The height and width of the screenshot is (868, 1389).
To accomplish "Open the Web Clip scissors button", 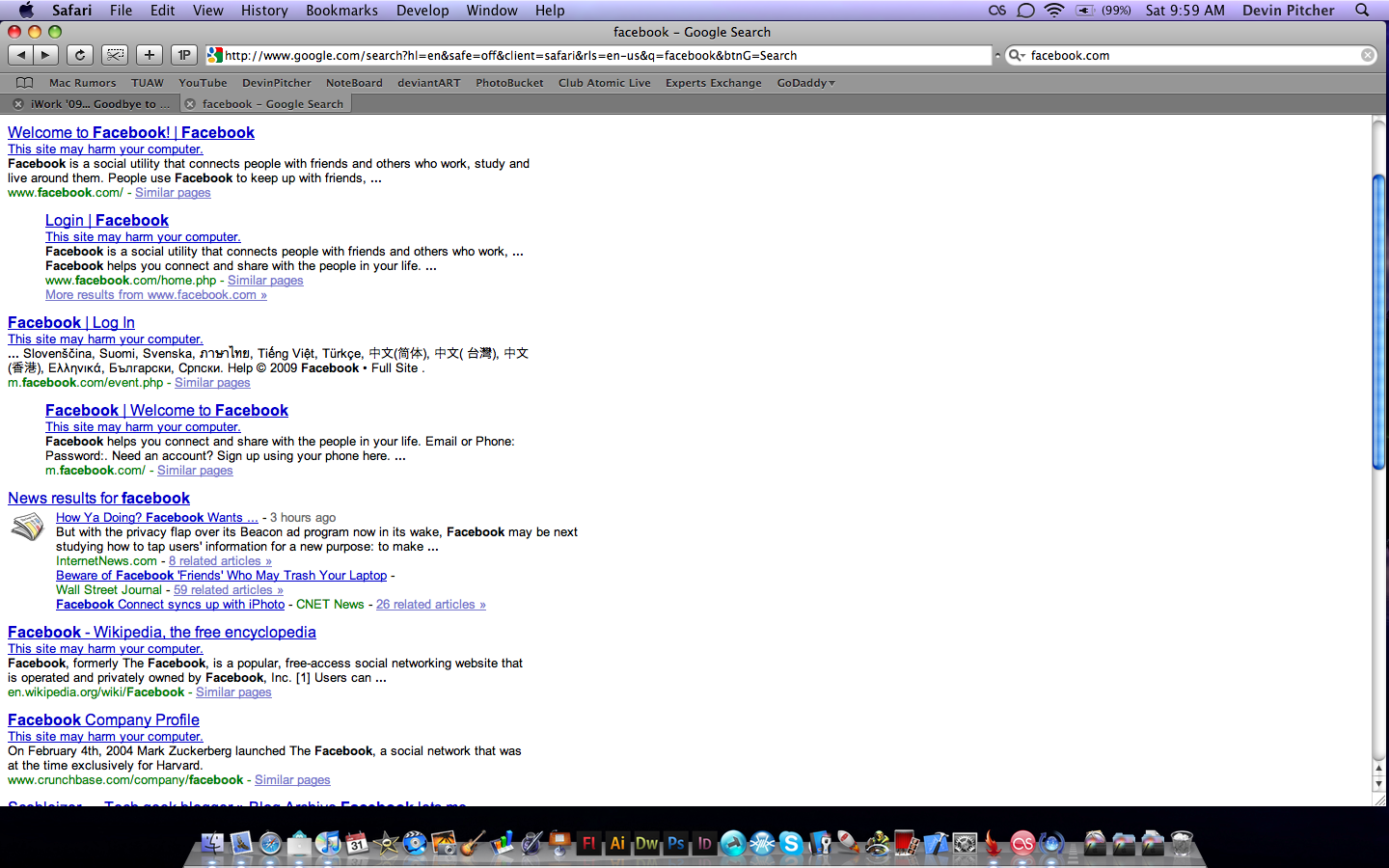I will (x=115, y=55).
